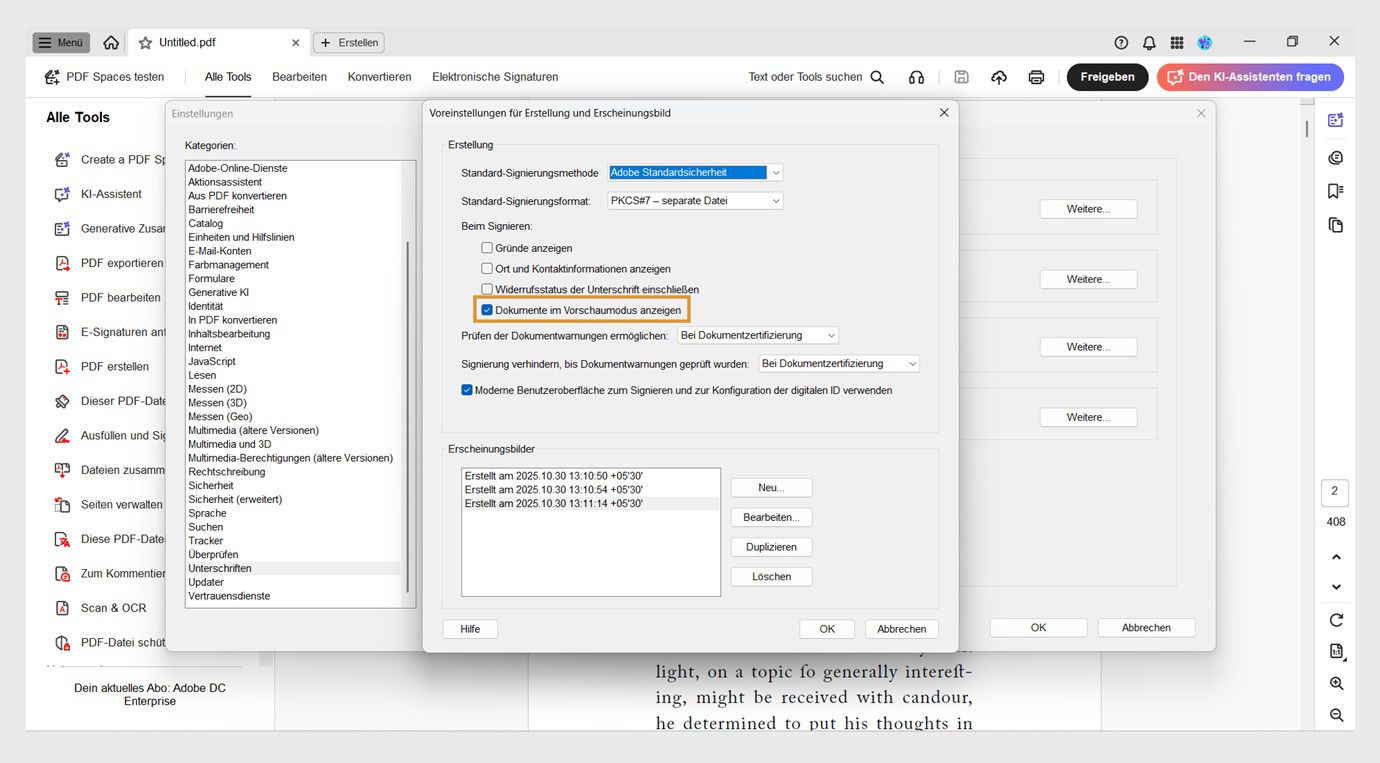Click the Text oder Tools suchen field

(x=805, y=77)
